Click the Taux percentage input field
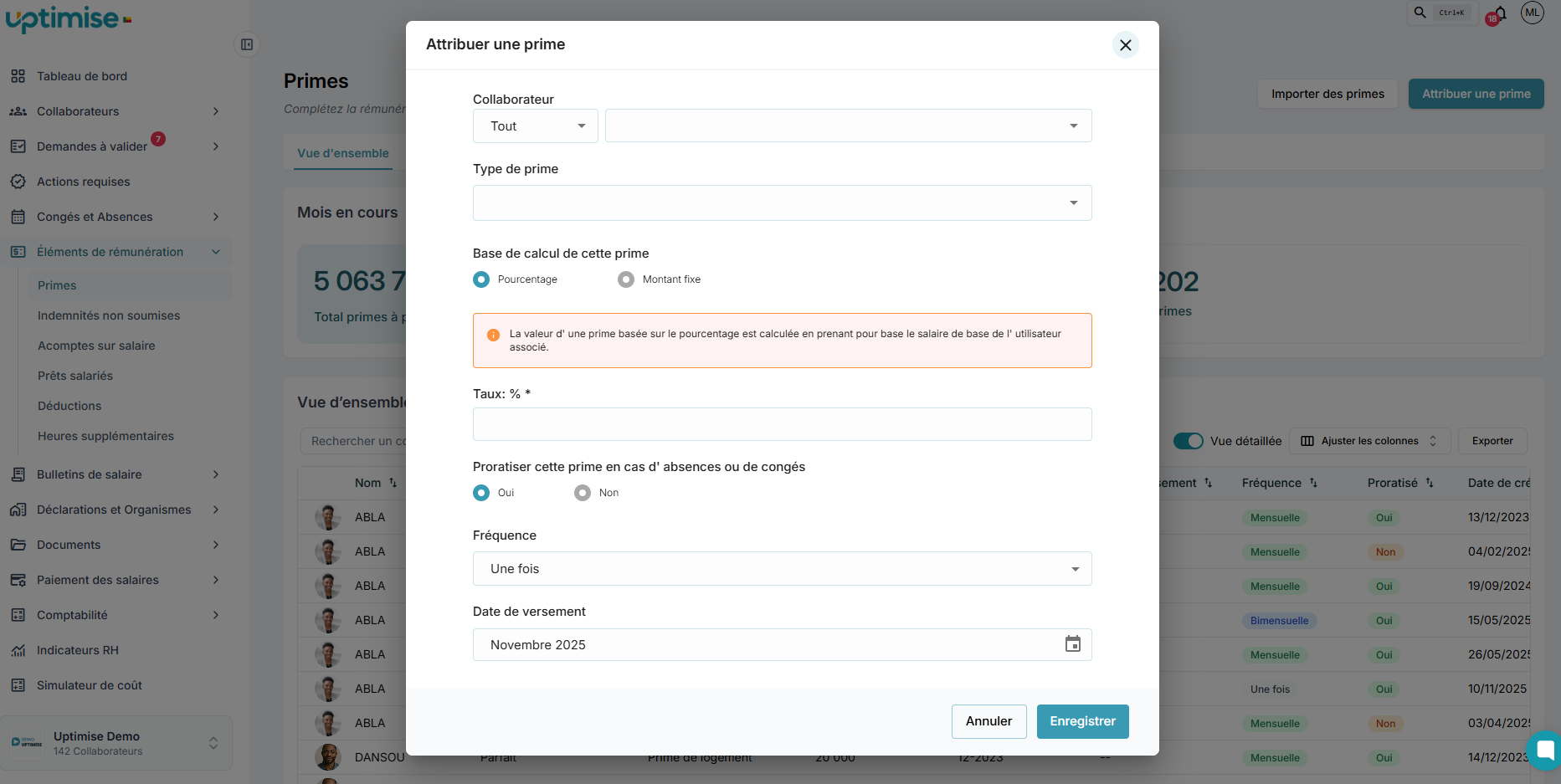The image size is (1561, 784). [782, 424]
